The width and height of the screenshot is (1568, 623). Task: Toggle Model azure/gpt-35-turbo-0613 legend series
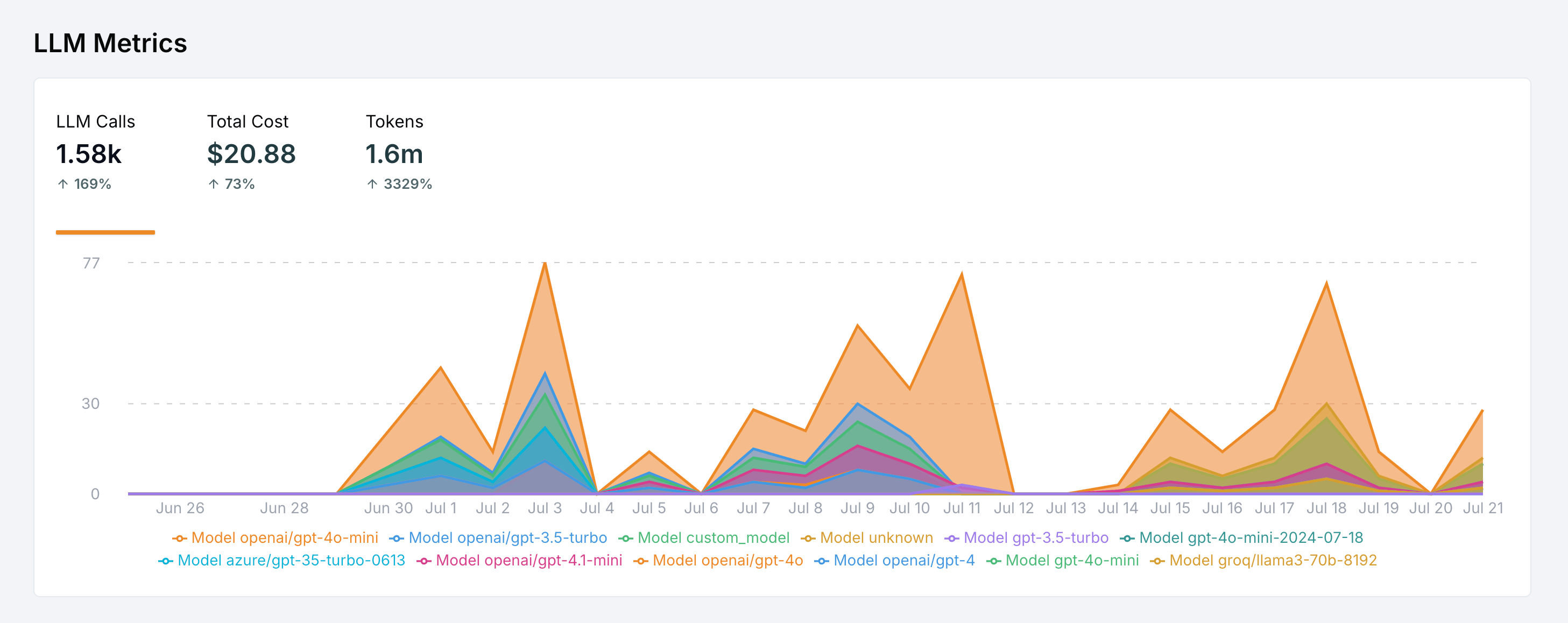click(282, 561)
